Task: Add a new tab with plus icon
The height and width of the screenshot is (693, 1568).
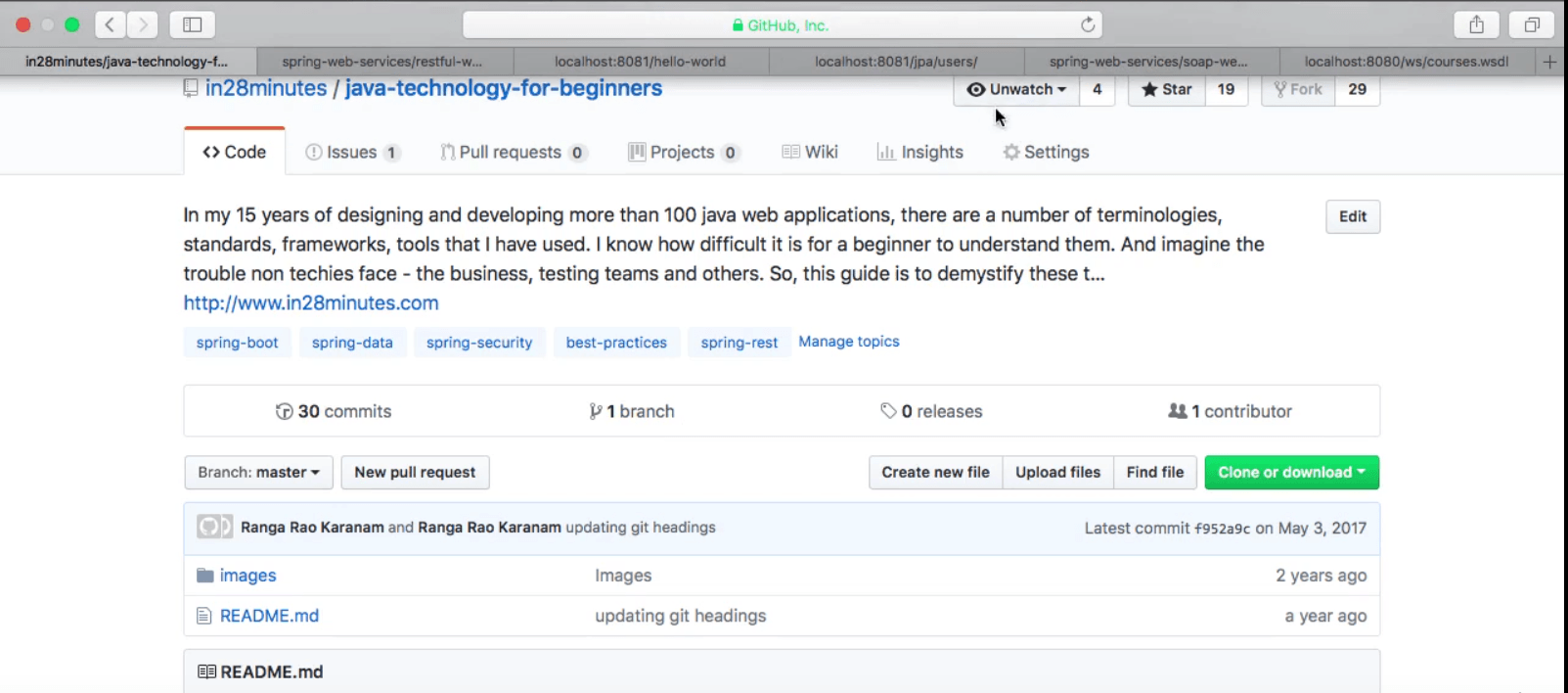Action: 1549,62
